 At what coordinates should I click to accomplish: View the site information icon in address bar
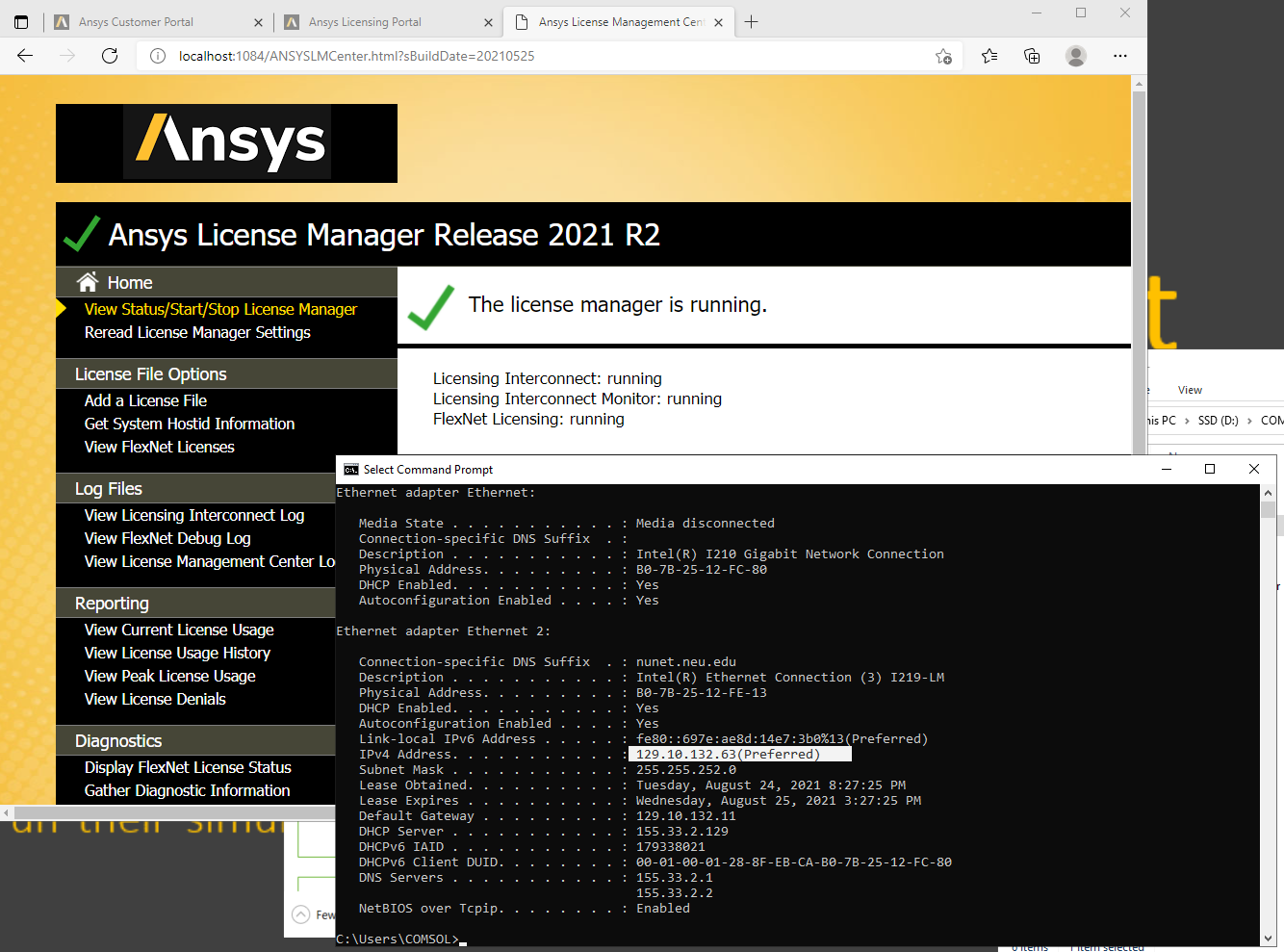tap(158, 56)
